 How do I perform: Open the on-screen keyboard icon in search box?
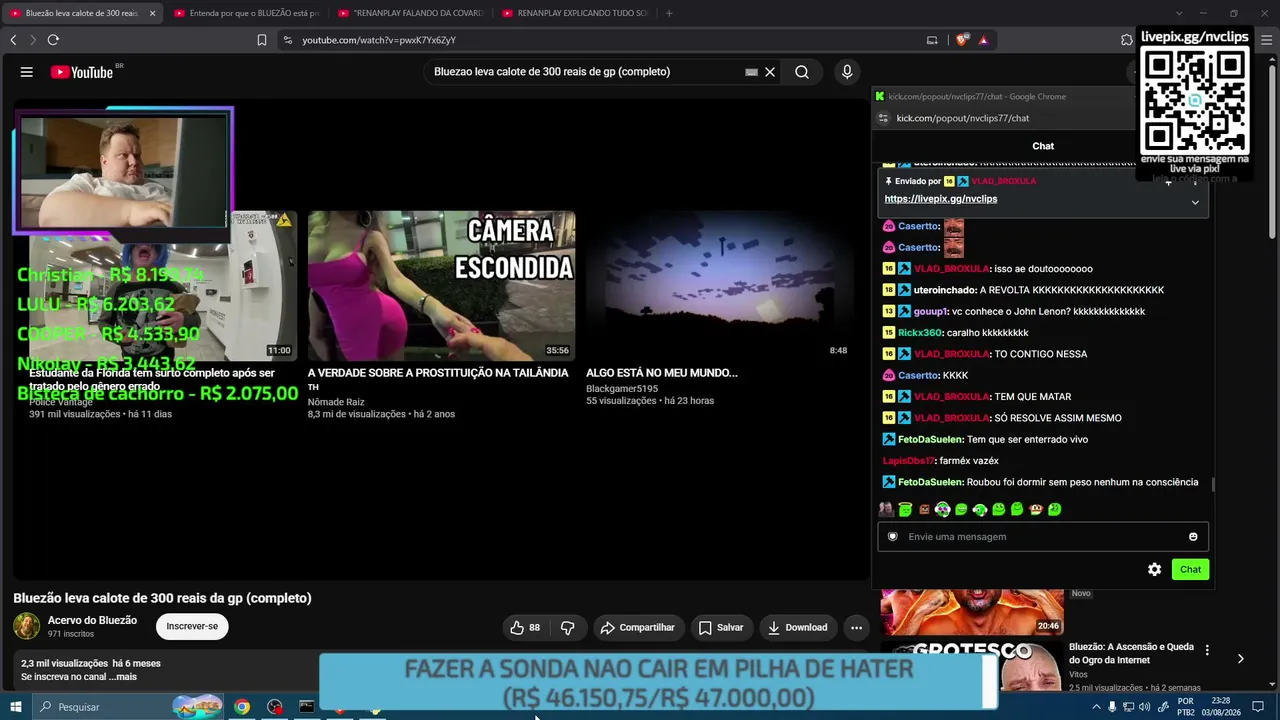click(x=751, y=72)
